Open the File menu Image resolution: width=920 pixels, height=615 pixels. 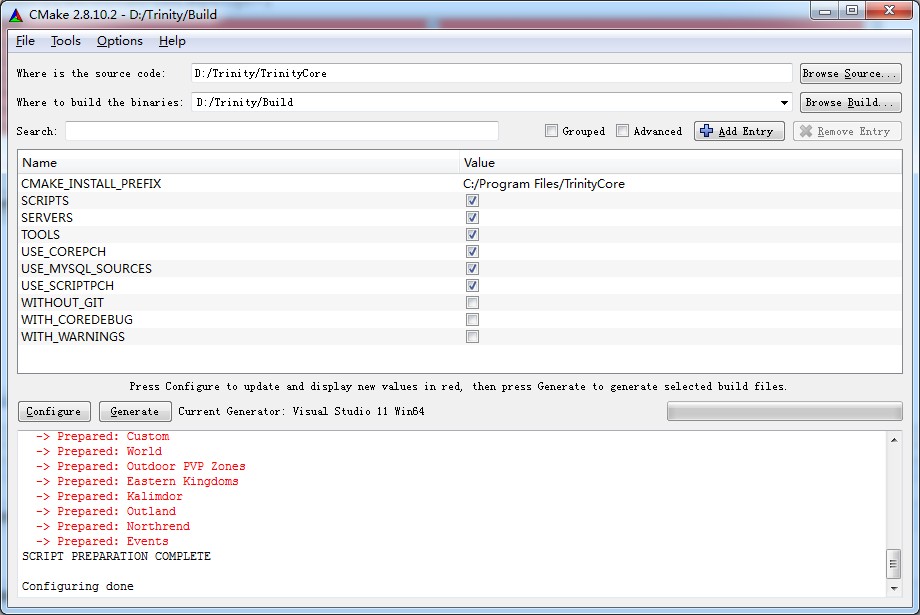[25, 41]
